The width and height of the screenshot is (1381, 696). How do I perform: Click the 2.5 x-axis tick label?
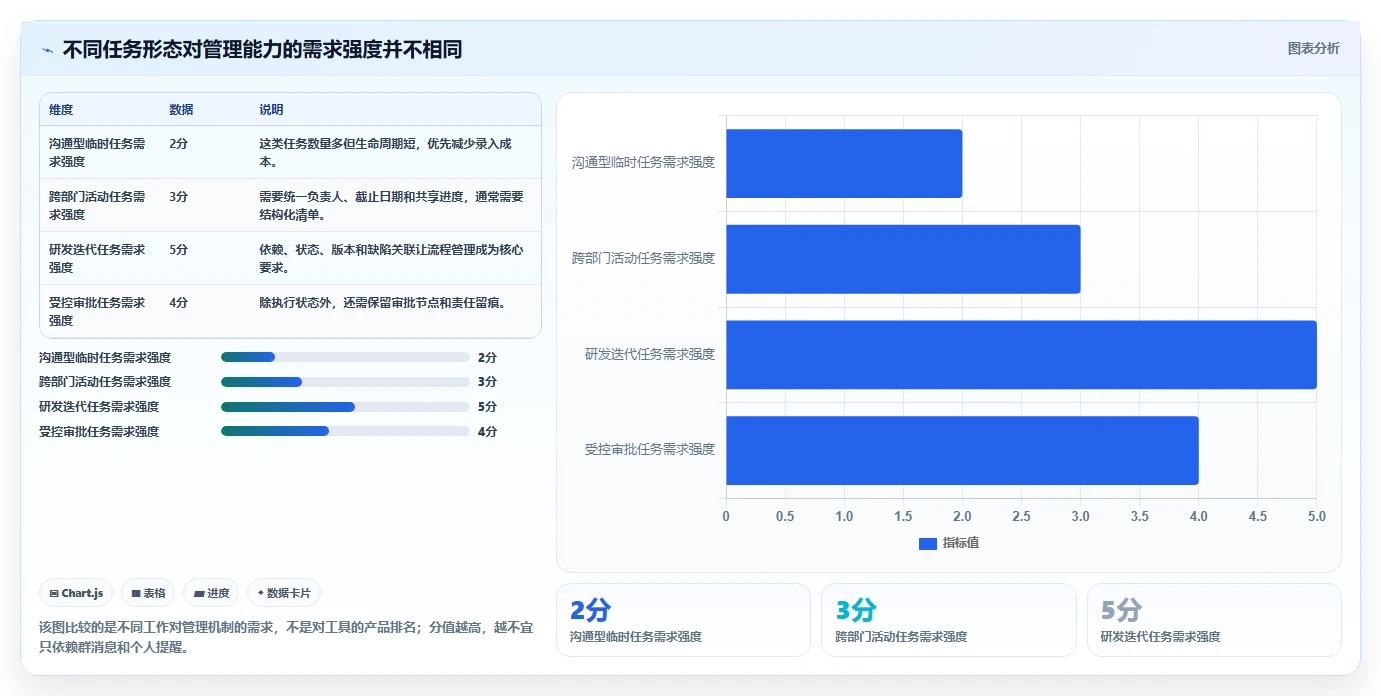coord(1021,517)
